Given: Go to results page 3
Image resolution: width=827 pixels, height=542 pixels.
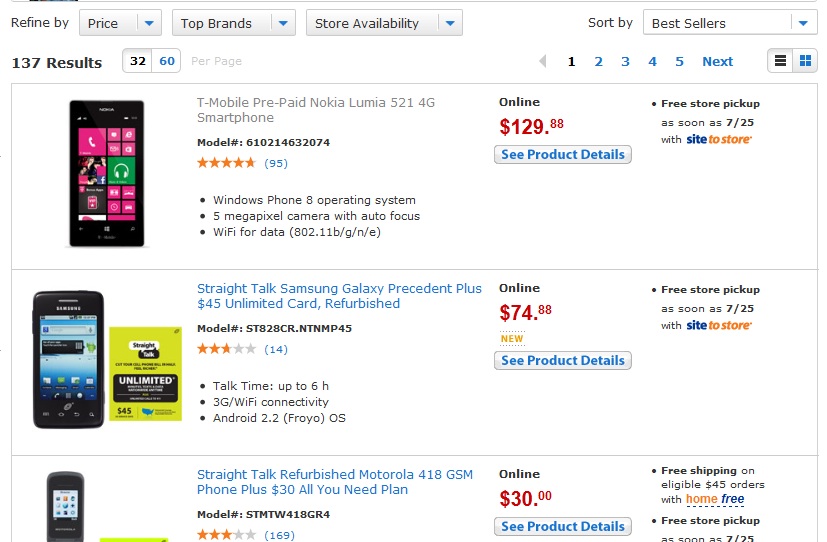Looking at the screenshot, I should [x=625, y=62].
